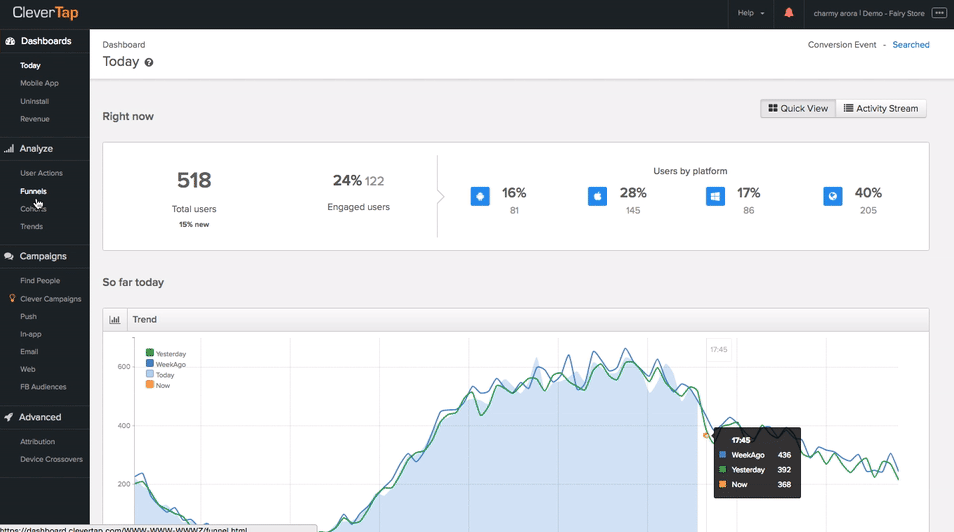Click the Clever Campaigns lightbulb icon
This screenshot has width=954, height=532.
(12, 298)
